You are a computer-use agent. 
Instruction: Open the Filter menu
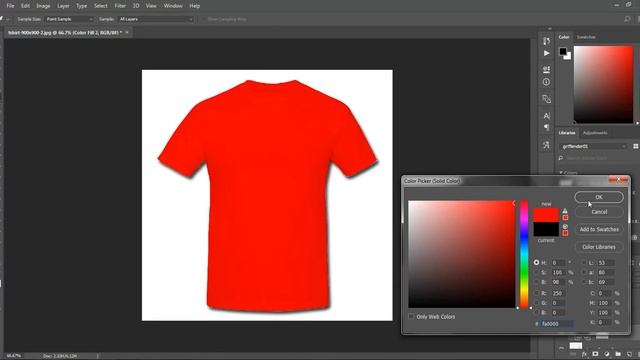pos(120,6)
